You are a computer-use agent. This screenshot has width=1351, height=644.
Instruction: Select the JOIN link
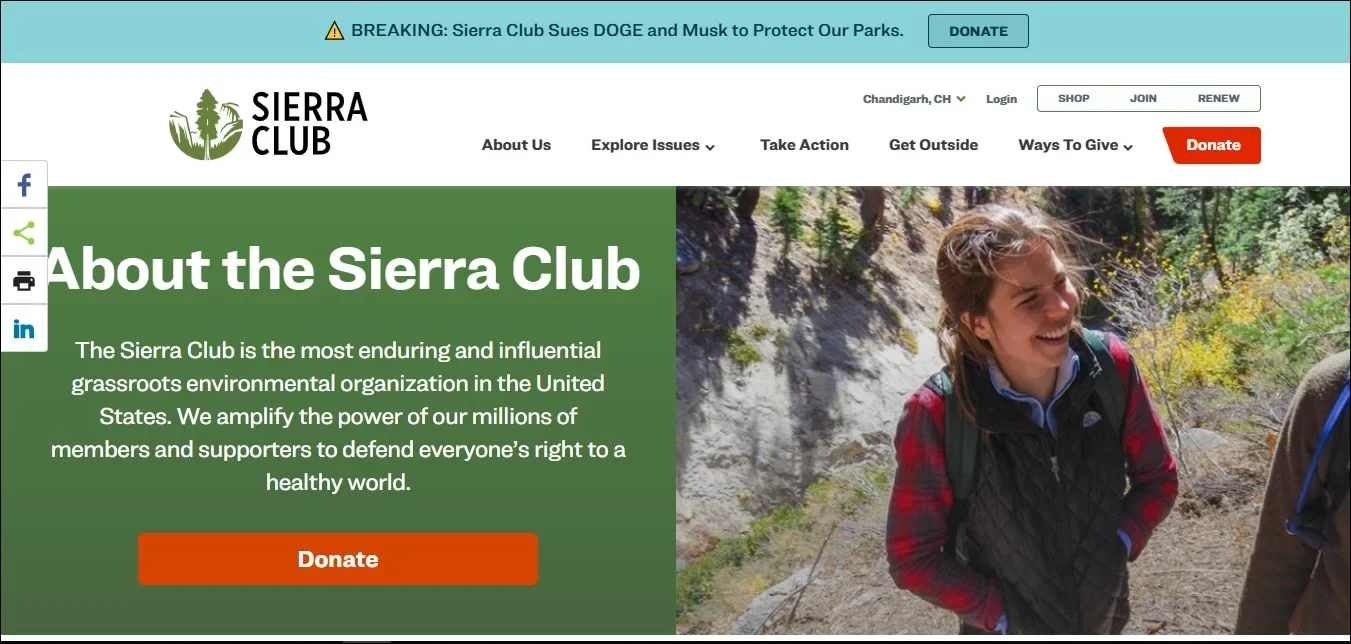tap(1143, 98)
